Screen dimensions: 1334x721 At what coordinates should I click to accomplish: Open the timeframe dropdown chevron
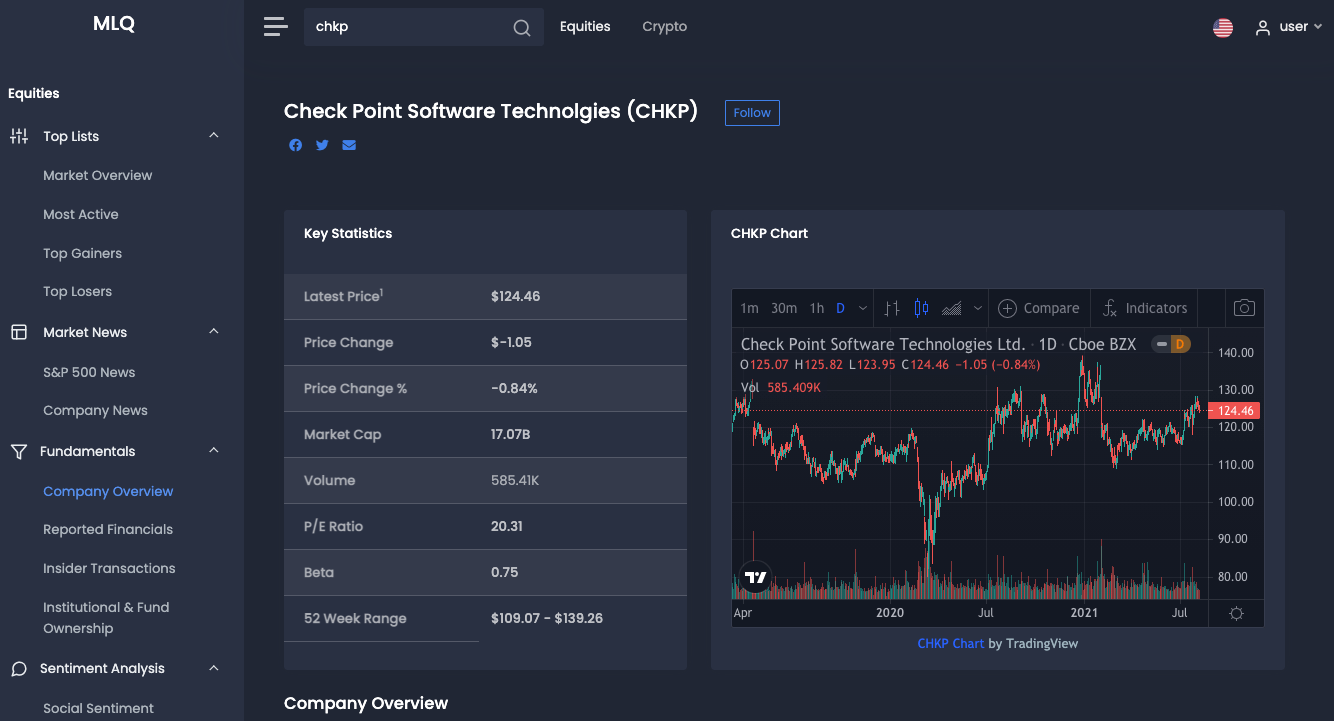[x=861, y=308]
